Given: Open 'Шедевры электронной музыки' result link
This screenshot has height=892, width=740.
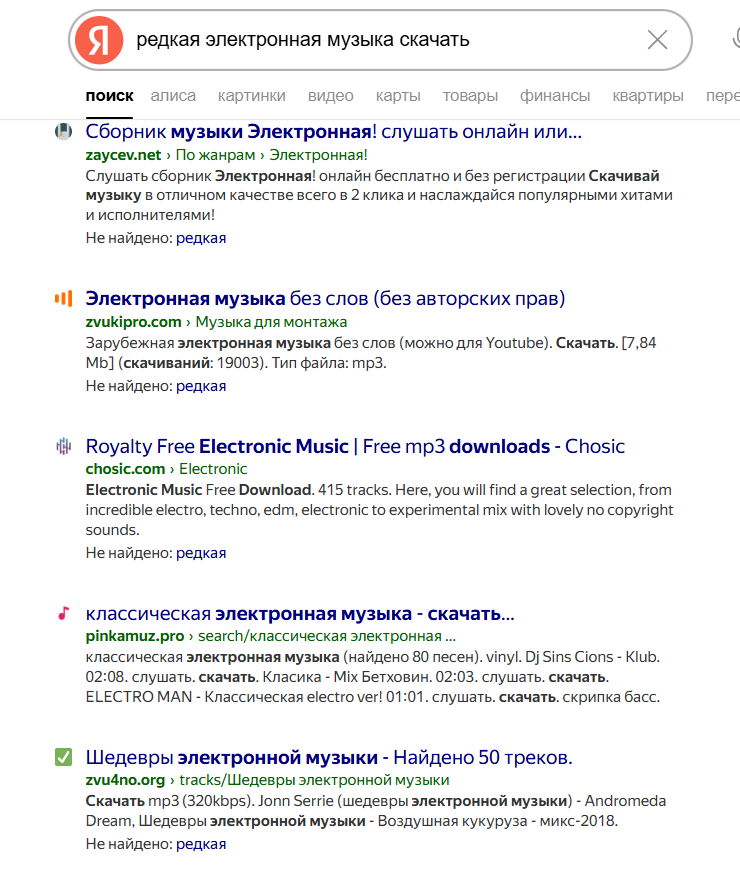Looking at the screenshot, I should pos(329,758).
